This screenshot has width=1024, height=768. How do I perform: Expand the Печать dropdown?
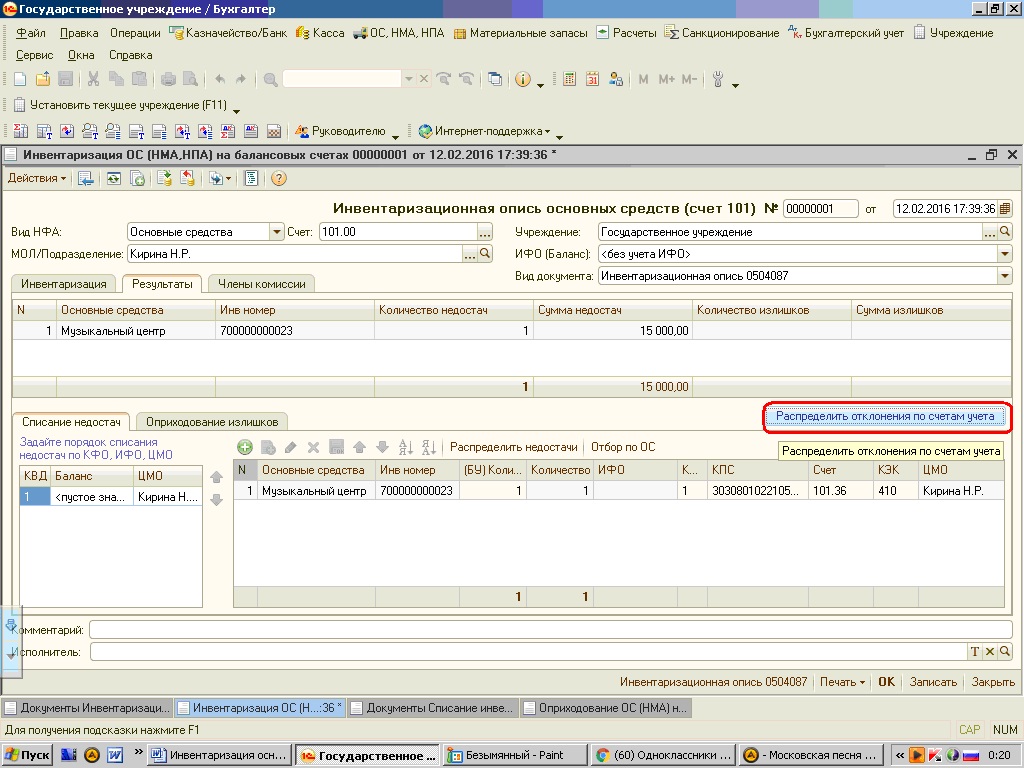click(842, 682)
